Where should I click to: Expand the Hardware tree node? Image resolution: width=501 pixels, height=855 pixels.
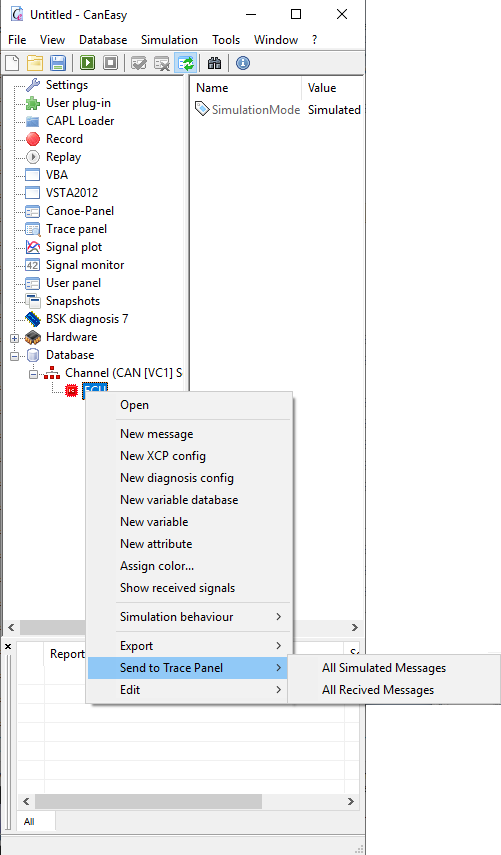[x=15, y=338]
